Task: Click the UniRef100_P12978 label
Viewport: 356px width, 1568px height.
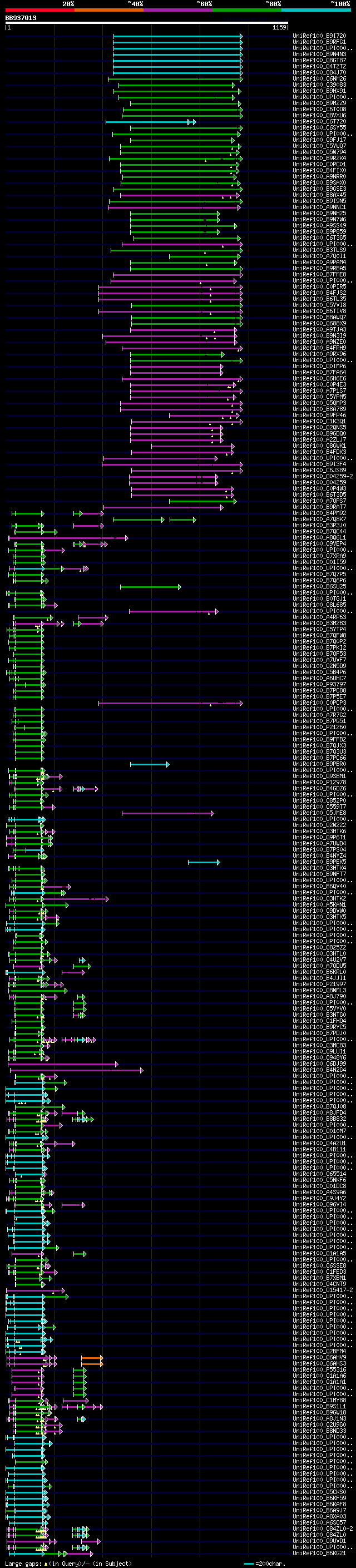Action: point(319,782)
